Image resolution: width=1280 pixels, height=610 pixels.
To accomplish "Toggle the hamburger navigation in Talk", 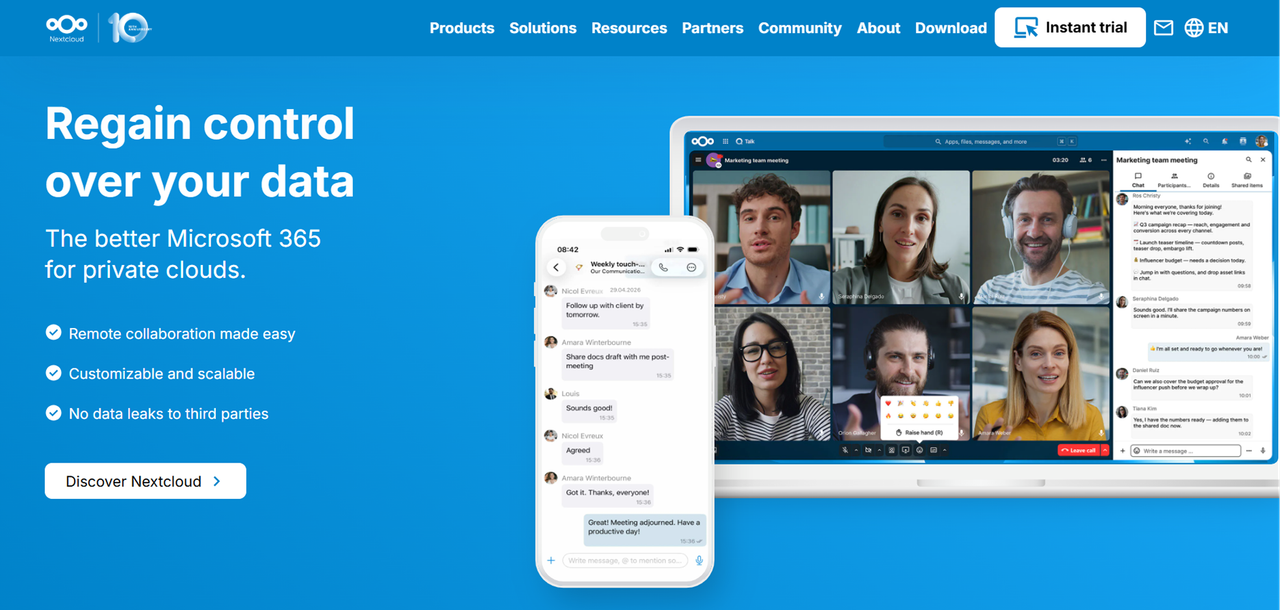I will tap(698, 160).
